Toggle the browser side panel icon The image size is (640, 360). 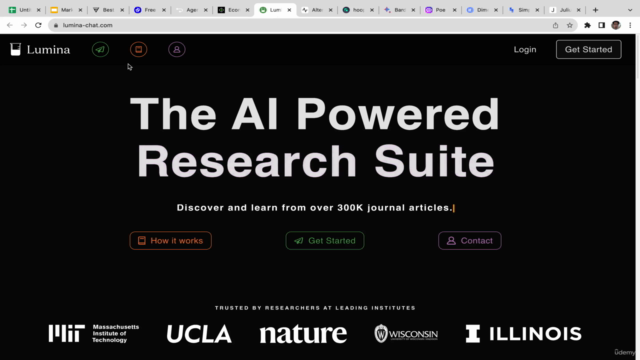click(x=602, y=25)
